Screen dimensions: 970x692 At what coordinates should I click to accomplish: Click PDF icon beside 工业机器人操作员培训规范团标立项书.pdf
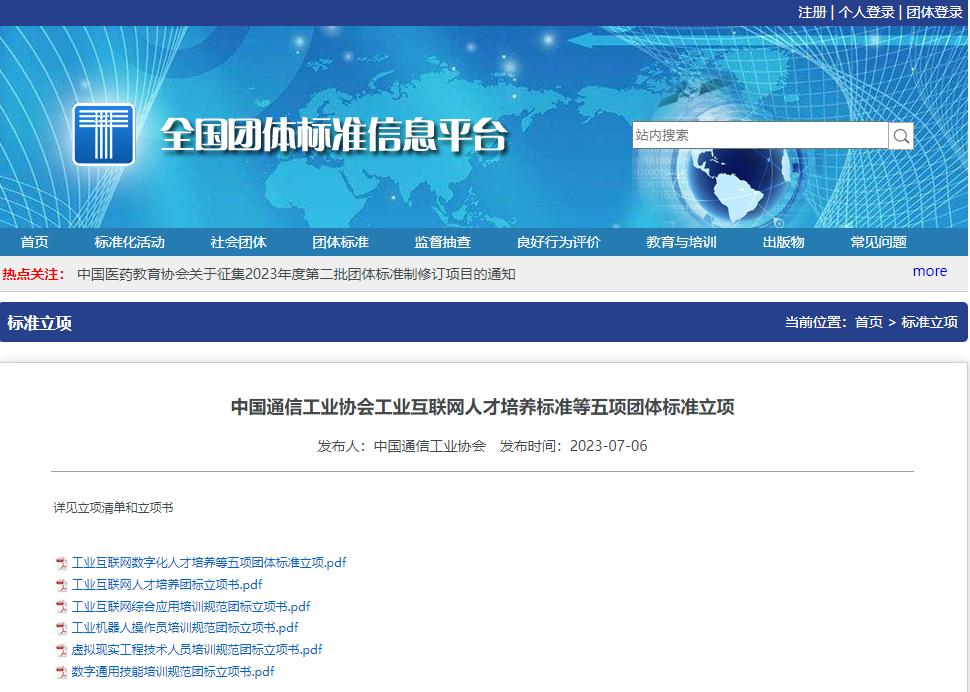61,628
